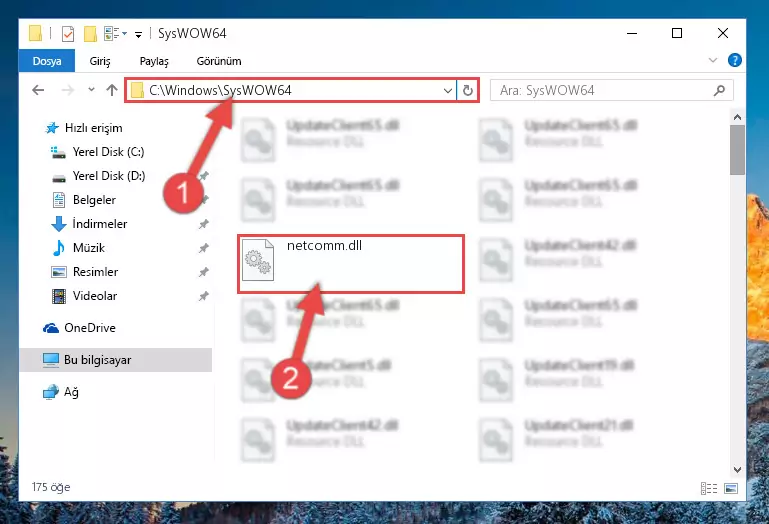Switch to large icons view in status bar

pyautogui.click(x=731, y=489)
